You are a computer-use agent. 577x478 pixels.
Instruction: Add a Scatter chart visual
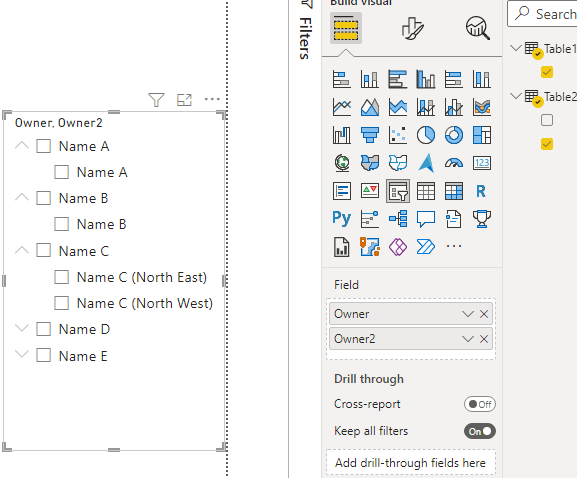pos(398,135)
